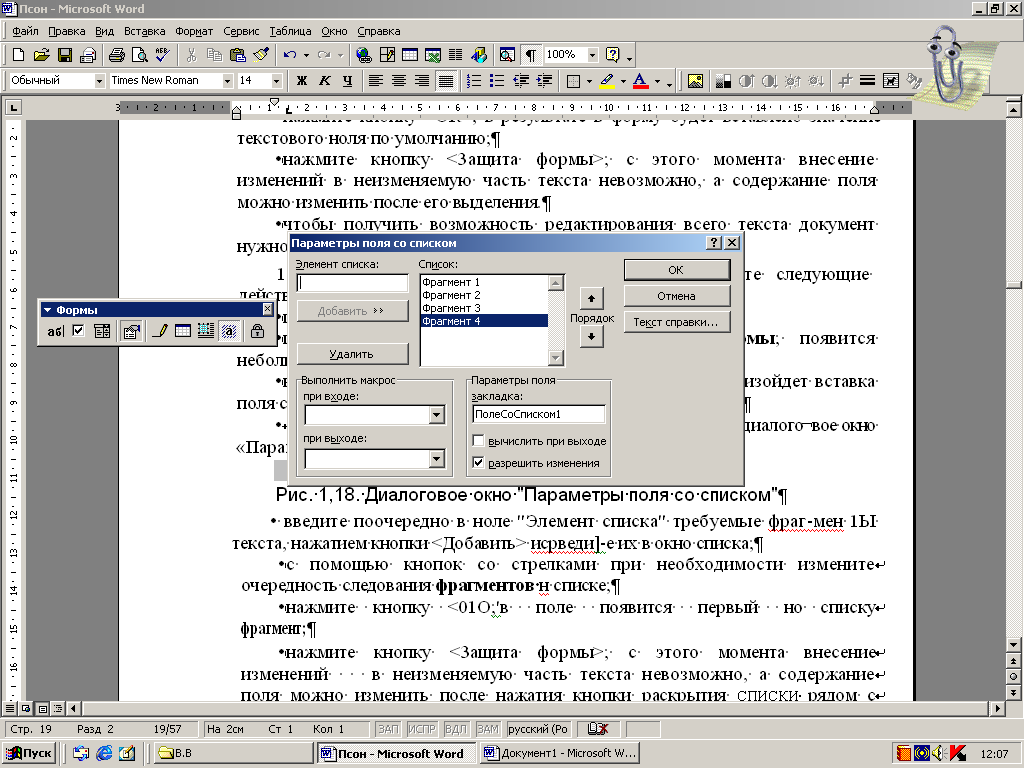
Task: Open the Document Map icon
Action: (507, 55)
